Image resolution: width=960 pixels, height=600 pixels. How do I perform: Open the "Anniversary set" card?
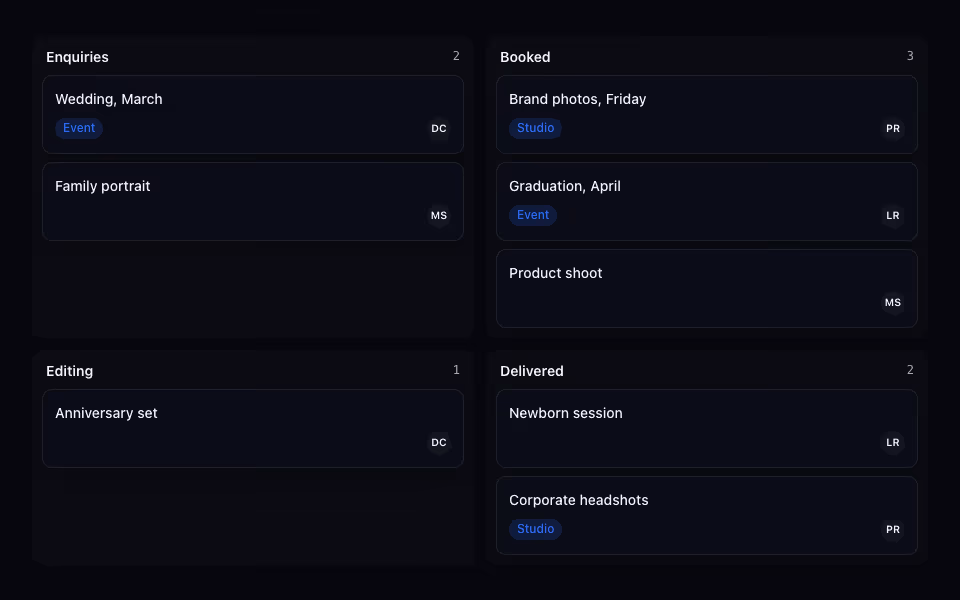tap(253, 429)
